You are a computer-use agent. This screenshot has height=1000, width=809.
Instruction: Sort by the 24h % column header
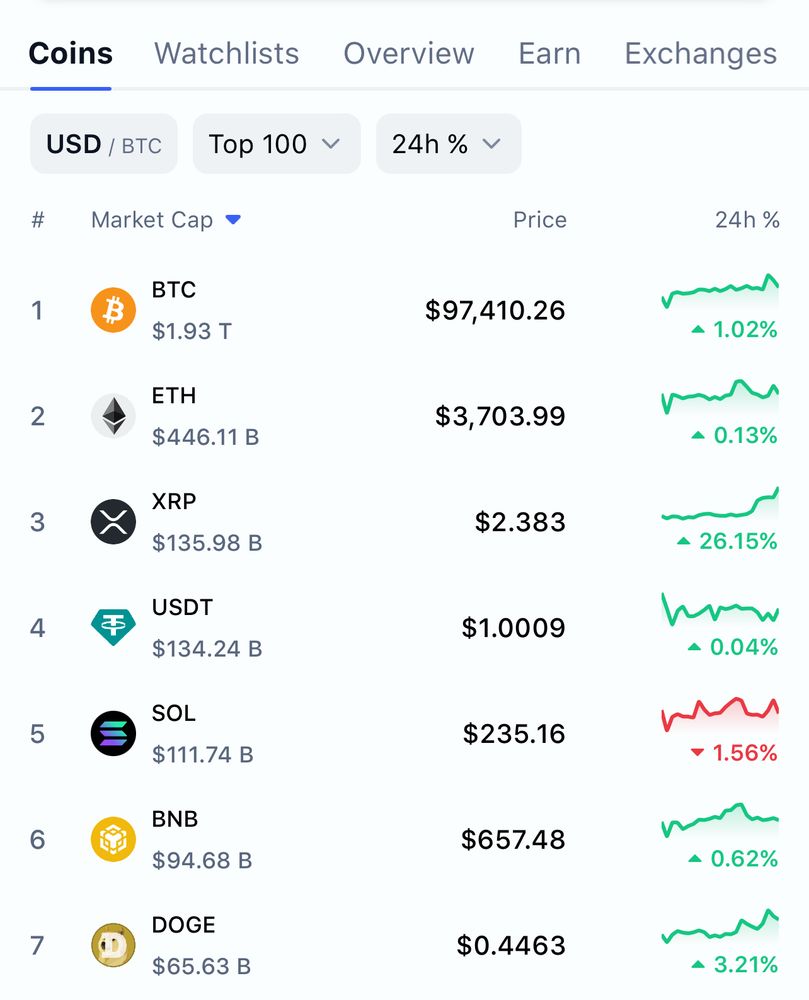point(747,220)
